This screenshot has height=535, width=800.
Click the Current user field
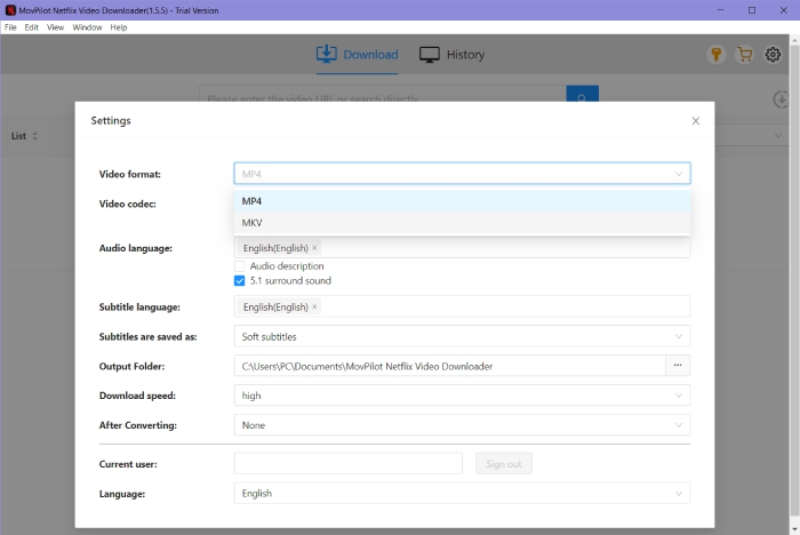click(x=348, y=464)
